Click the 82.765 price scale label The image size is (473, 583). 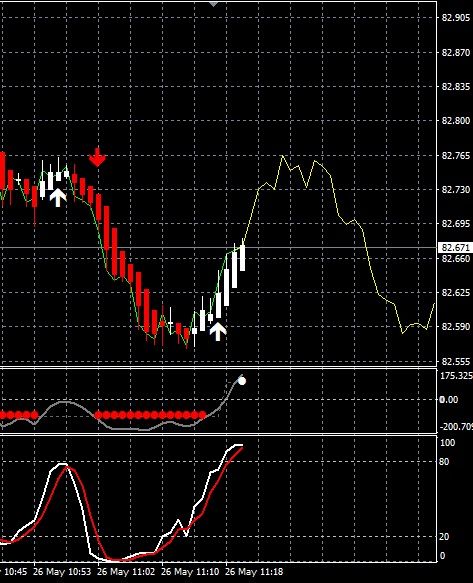[x=456, y=155]
